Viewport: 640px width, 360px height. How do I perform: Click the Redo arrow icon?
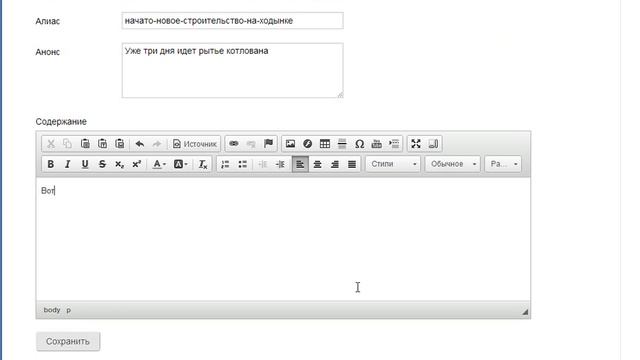tap(157, 144)
